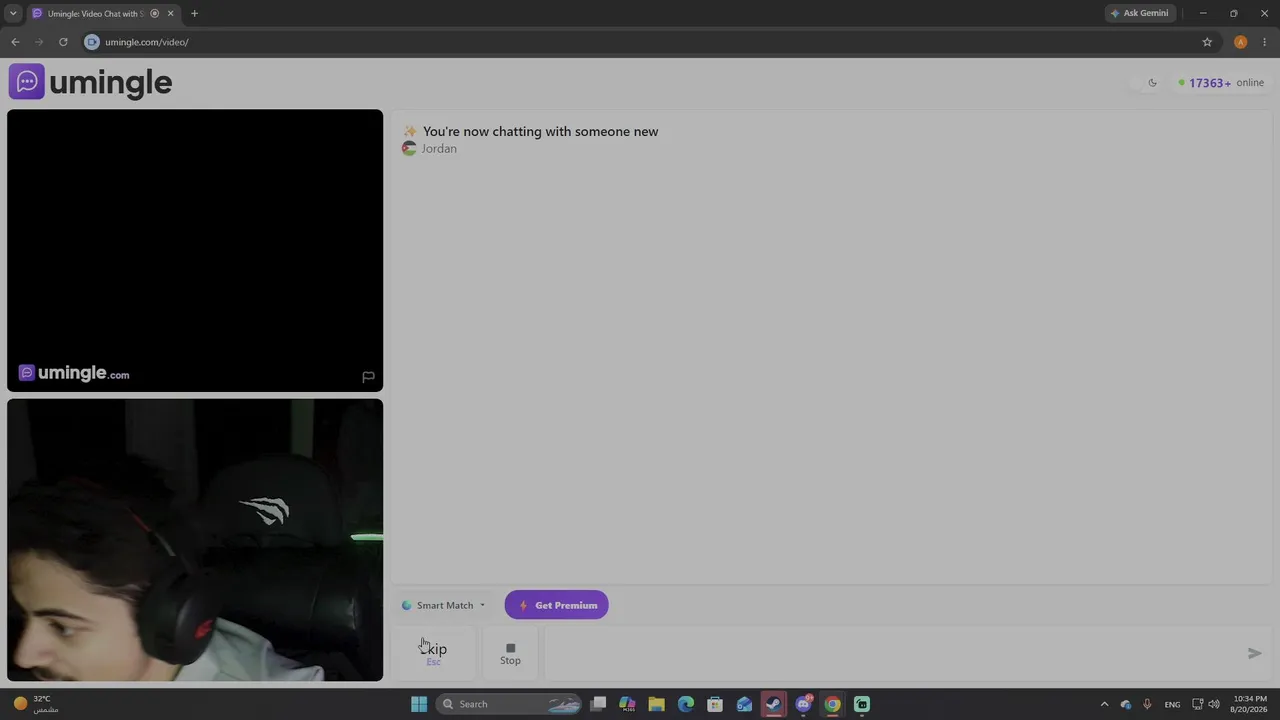The image size is (1280, 720).
Task: Click the Umingle logo in the header
Action: click(91, 82)
